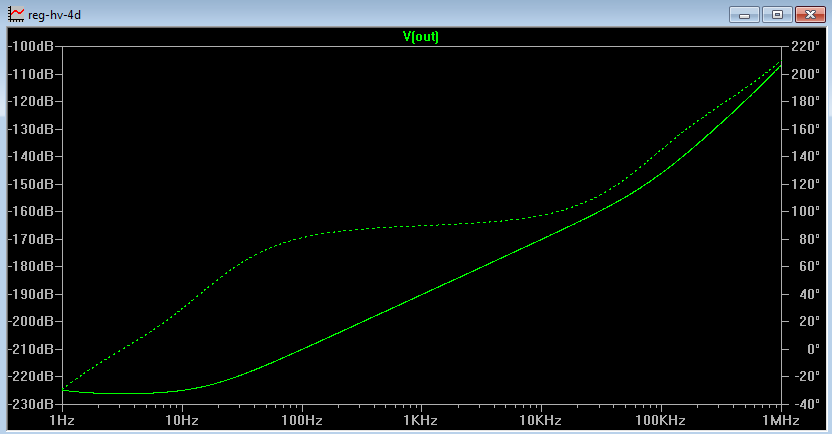
Task: Click the 100KHz frequency axis label
Action: click(x=661, y=421)
